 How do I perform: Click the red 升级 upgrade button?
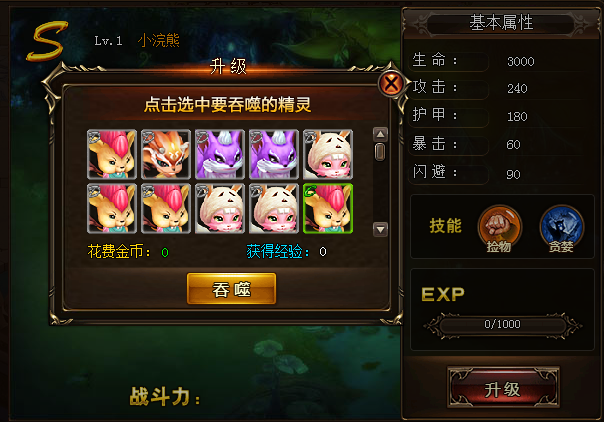coord(503,387)
